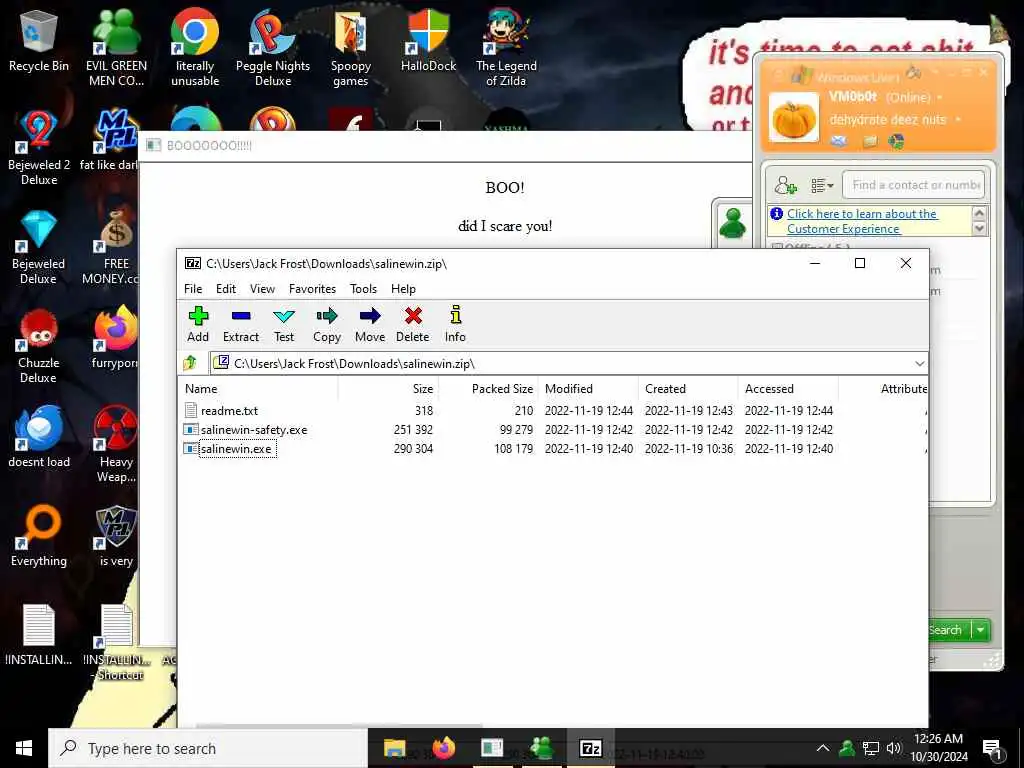Viewport: 1024px width, 768px height.
Task: Run the Test archive tool
Action: pyautogui.click(x=284, y=324)
